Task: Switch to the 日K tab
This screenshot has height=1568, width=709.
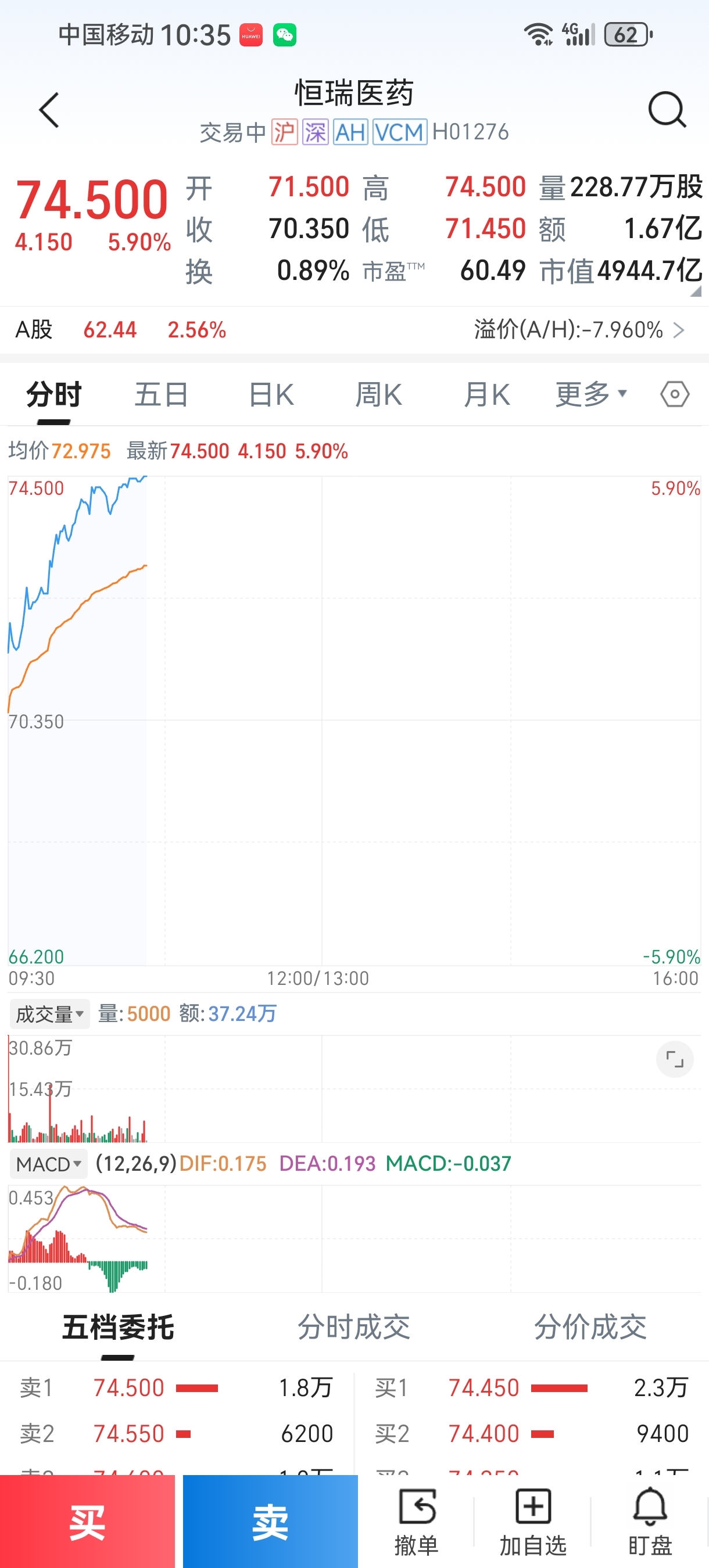Action: [271, 394]
